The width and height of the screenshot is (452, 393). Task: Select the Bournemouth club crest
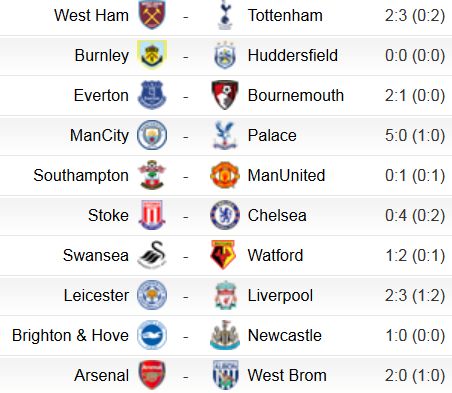(225, 95)
